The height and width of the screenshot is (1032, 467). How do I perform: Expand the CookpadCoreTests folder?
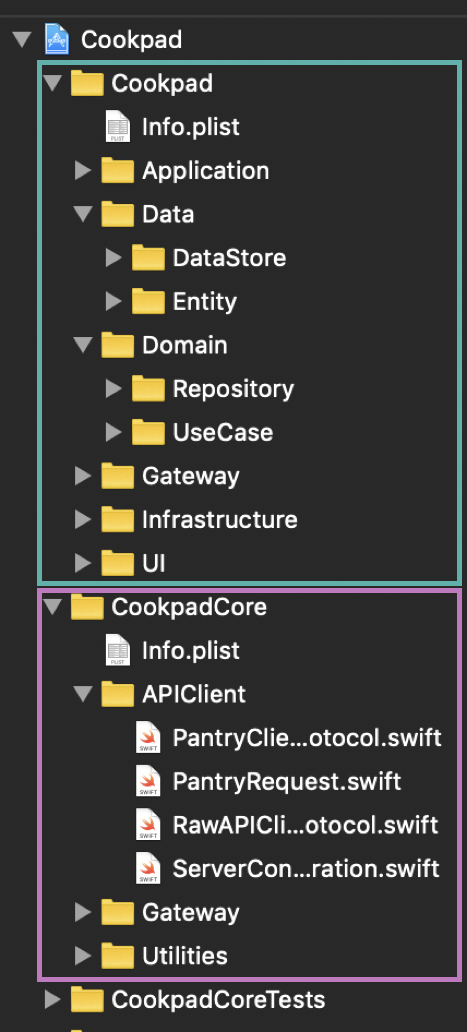click(53, 1000)
